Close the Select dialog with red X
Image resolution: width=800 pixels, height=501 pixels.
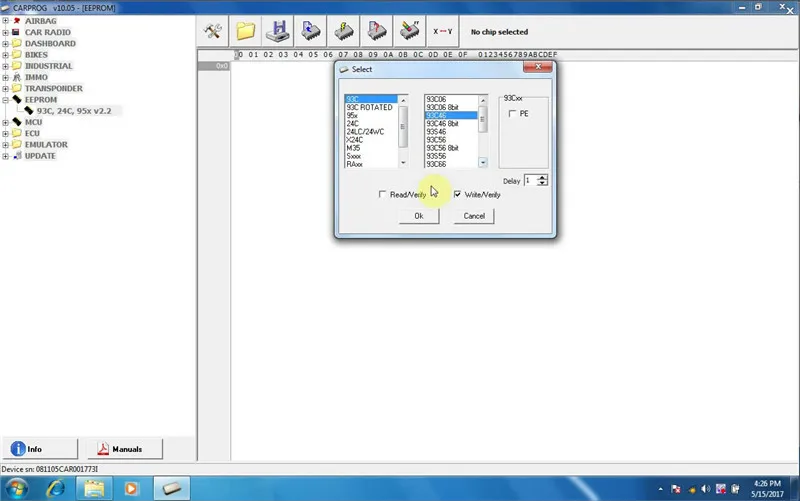point(537,67)
